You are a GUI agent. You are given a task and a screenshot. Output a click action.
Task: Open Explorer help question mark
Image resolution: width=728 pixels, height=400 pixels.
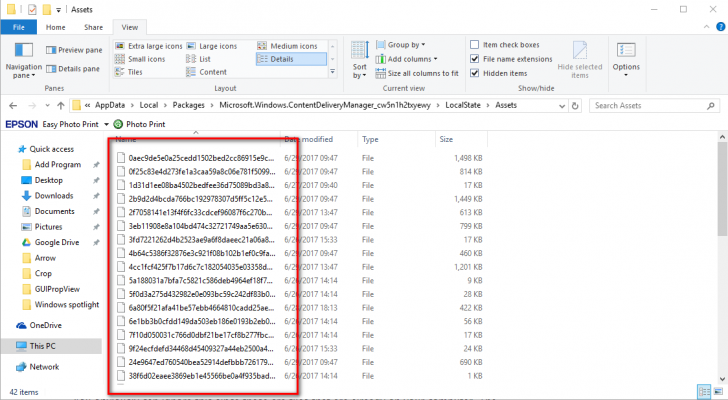coord(720,27)
